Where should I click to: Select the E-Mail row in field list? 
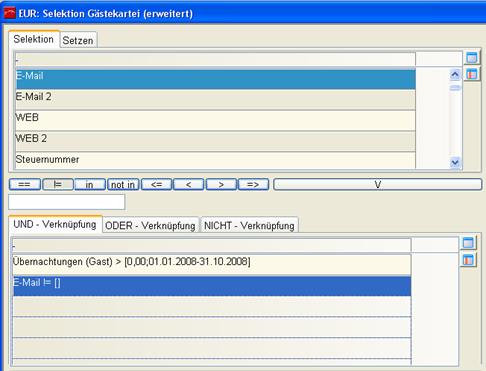(x=215, y=79)
